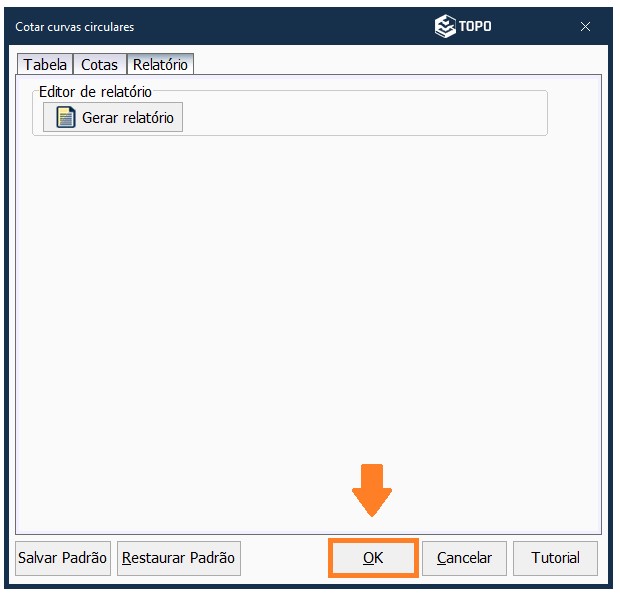Viewport: 620px width, 596px height.
Task: Switch to the Tabela tab
Action: click(x=45, y=65)
